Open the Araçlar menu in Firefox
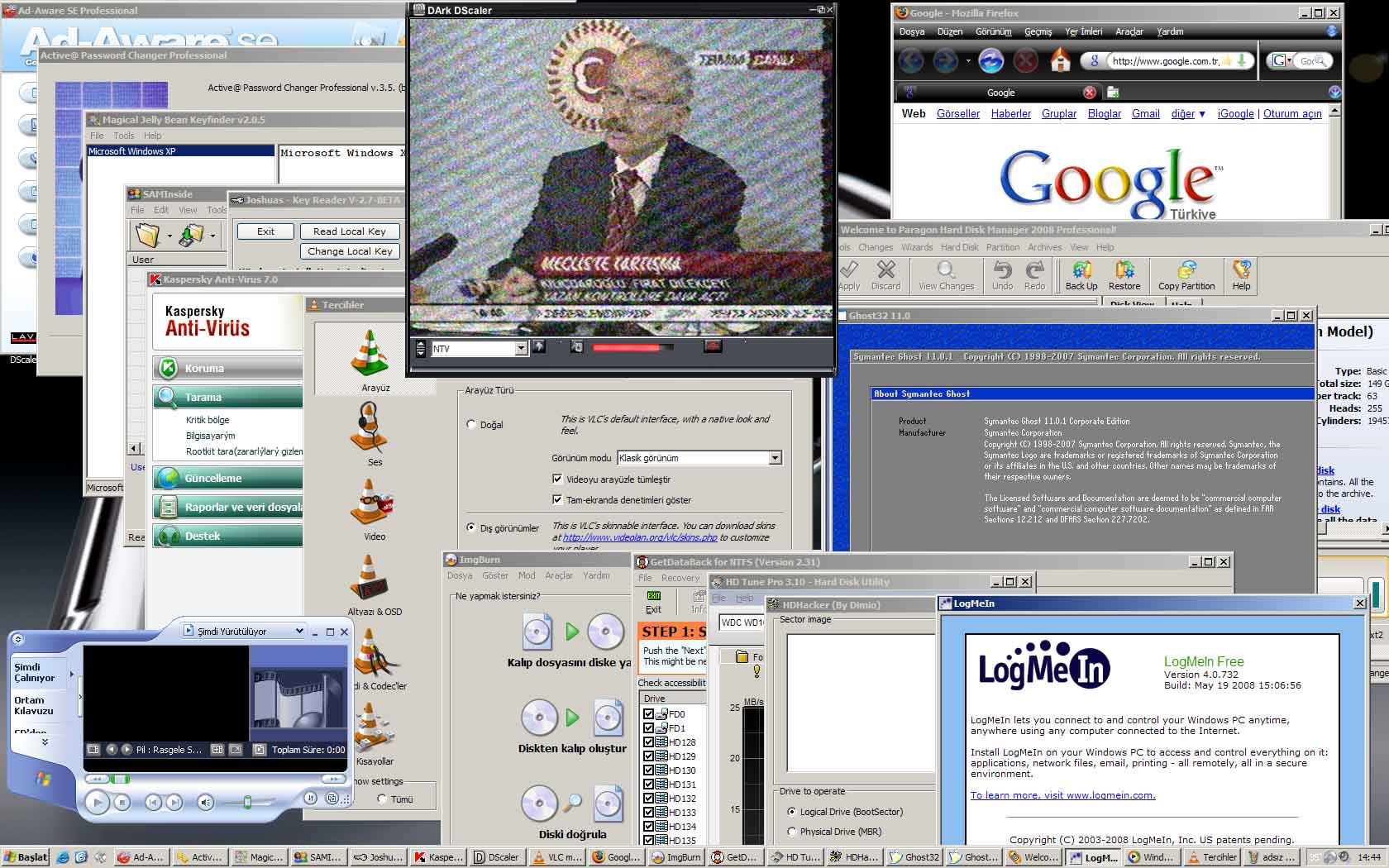This screenshot has width=1389, height=868. (1129, 31)
